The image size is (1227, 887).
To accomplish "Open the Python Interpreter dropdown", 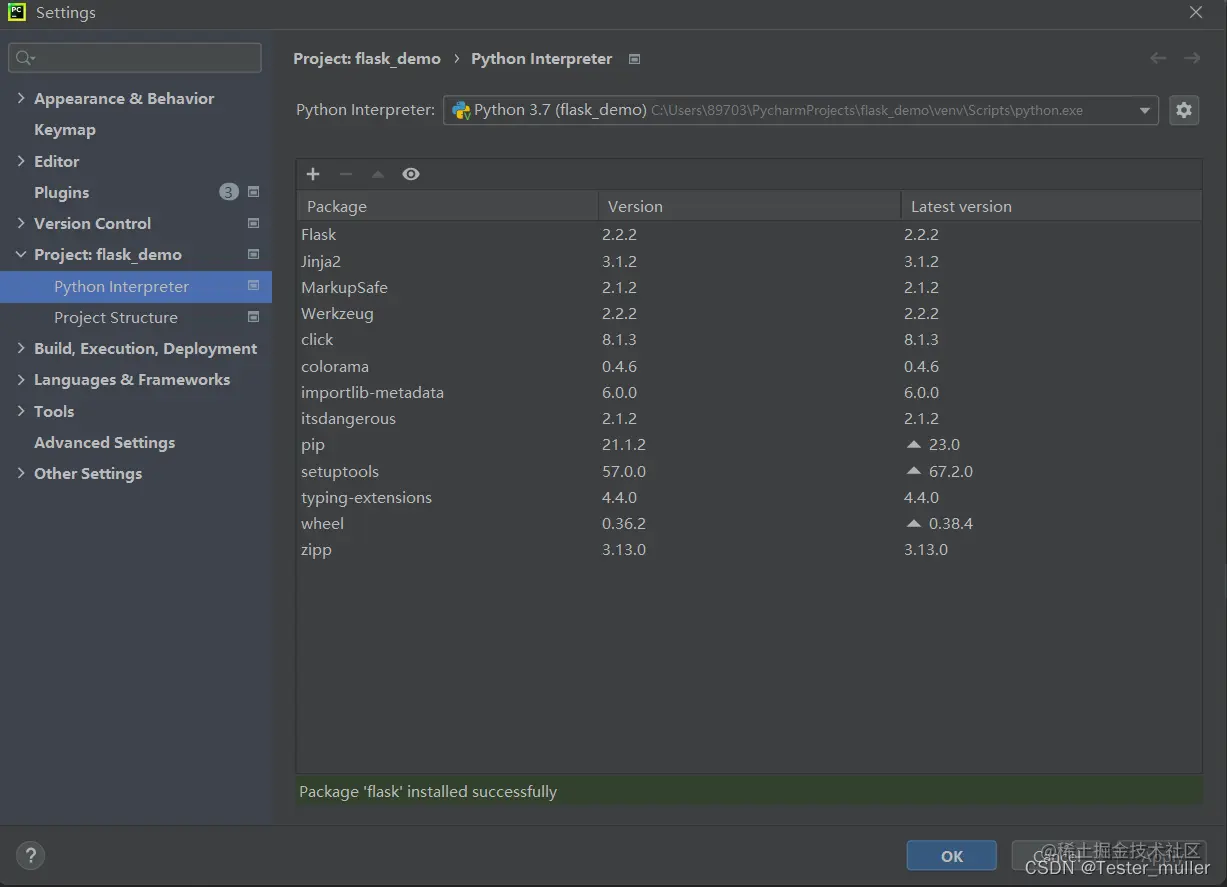I will tap(1145, 110).
